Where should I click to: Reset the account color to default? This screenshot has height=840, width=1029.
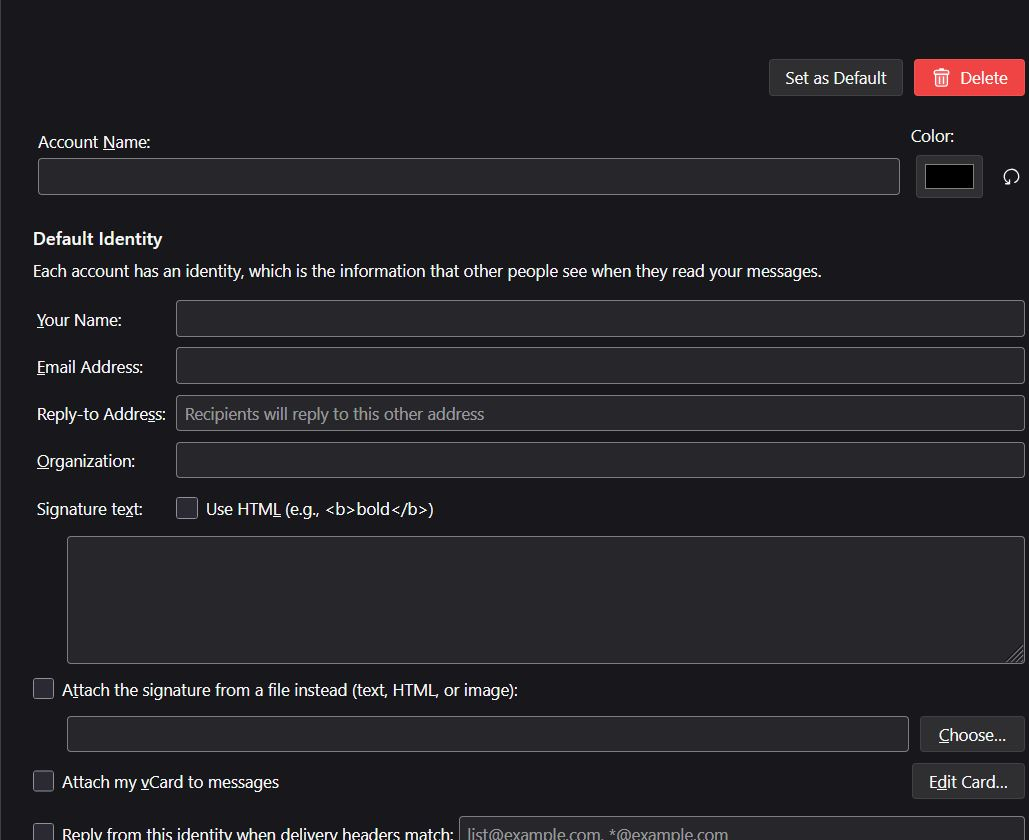[1011, 177]
